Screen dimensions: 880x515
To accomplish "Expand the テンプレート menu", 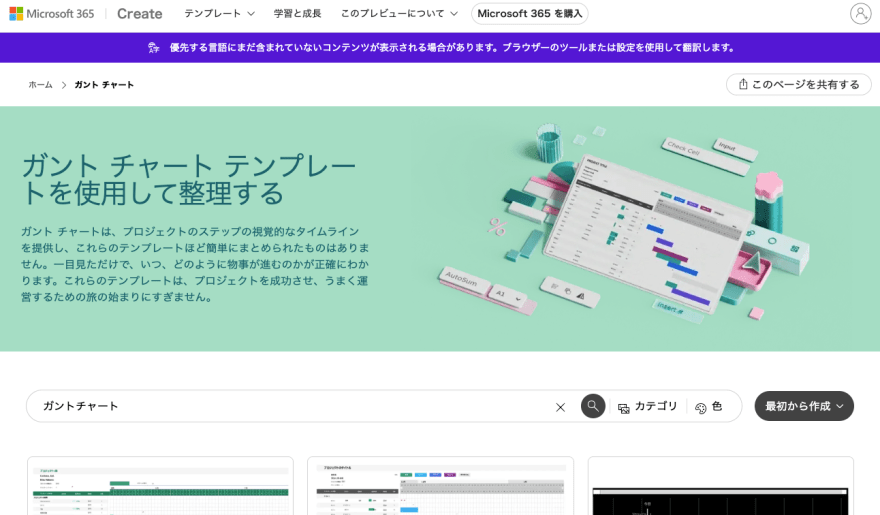I will (219, 13).
